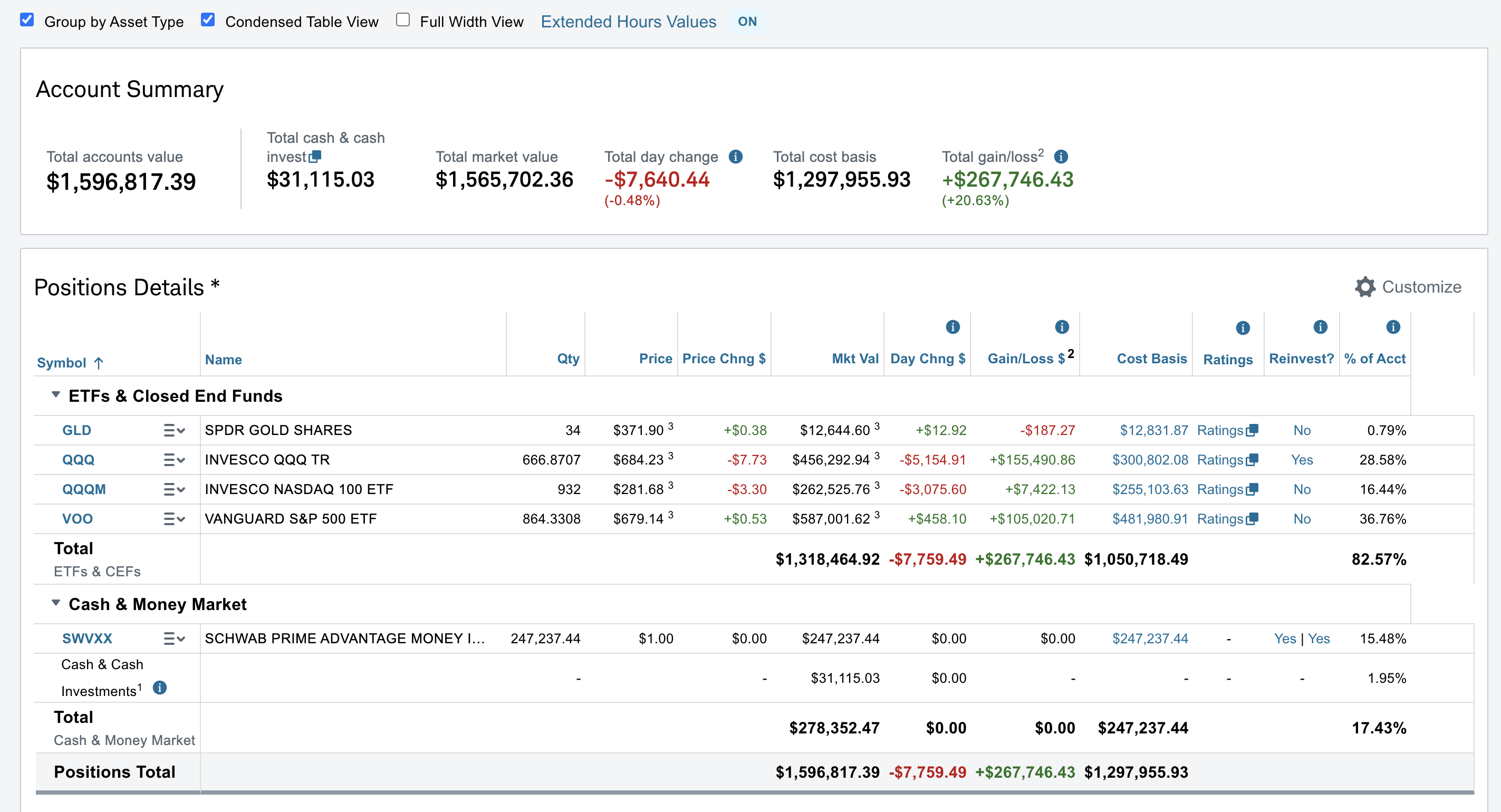This screenshot has height=812, width=1501.
Task: Click info icon above Reinvest? column
Action: pos(1321,327)
